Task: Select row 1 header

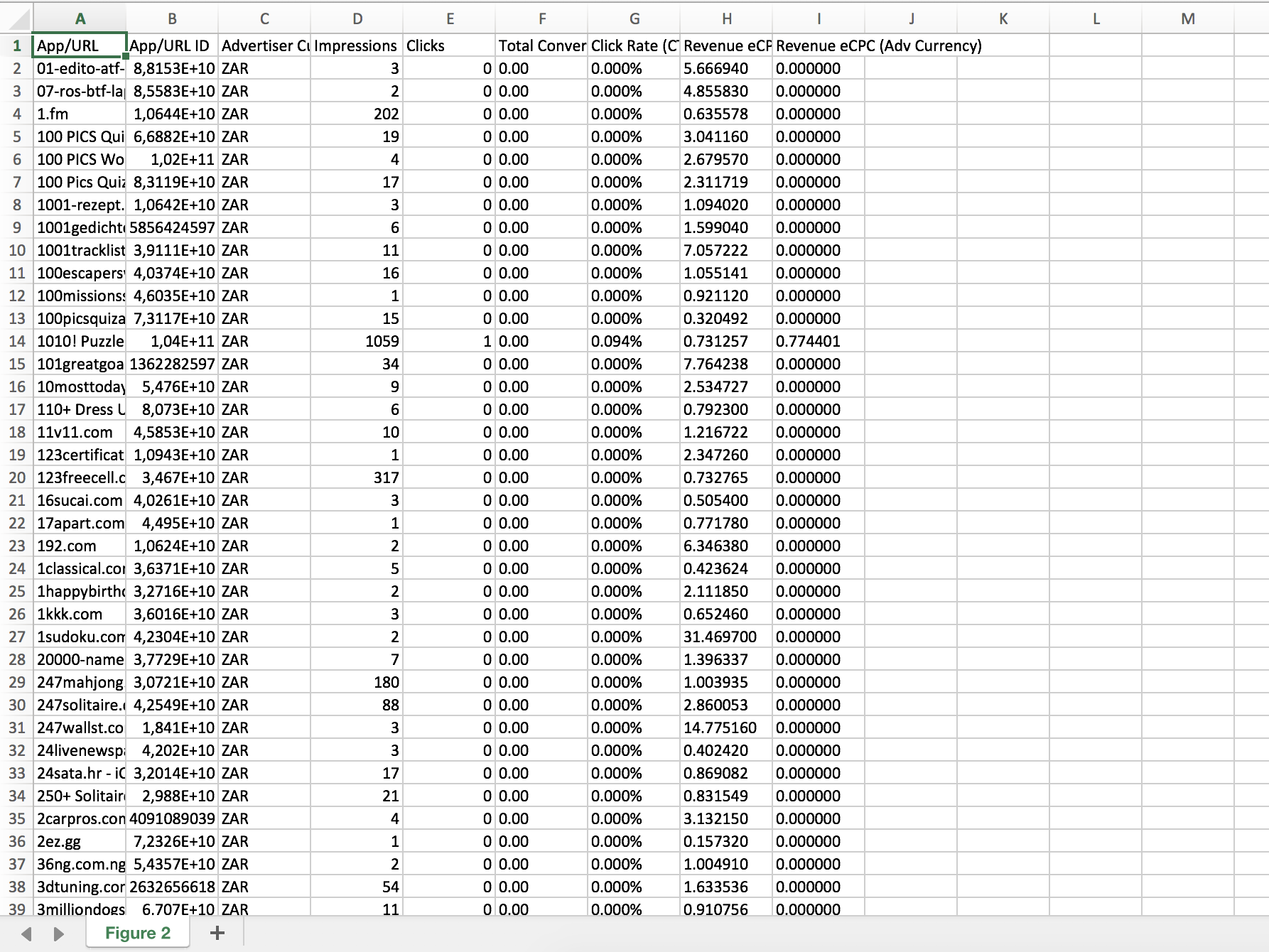Action: 16,45
